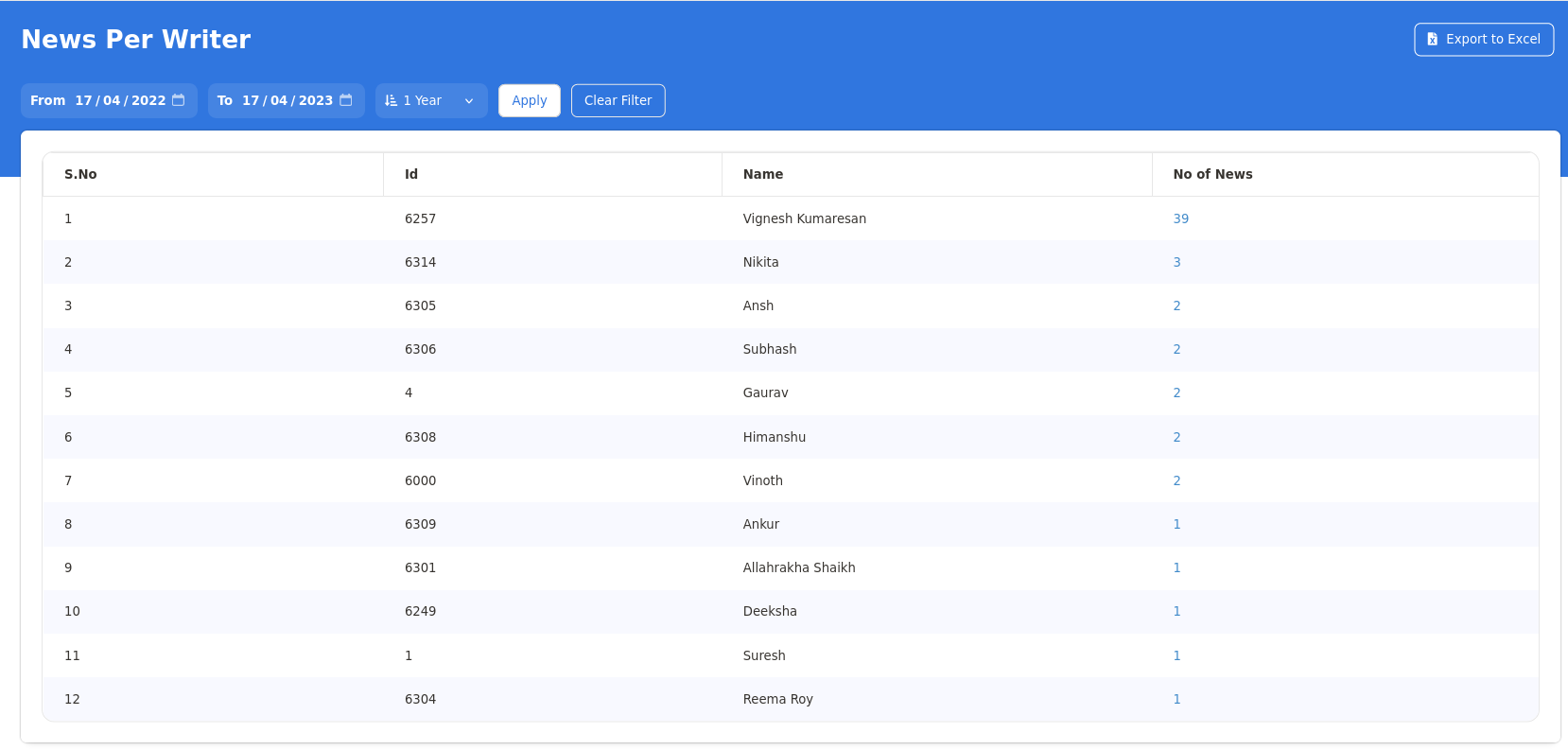Click the From date input field
The width and height of the screenshot is (1568, 750).
(x=120, y=100)
